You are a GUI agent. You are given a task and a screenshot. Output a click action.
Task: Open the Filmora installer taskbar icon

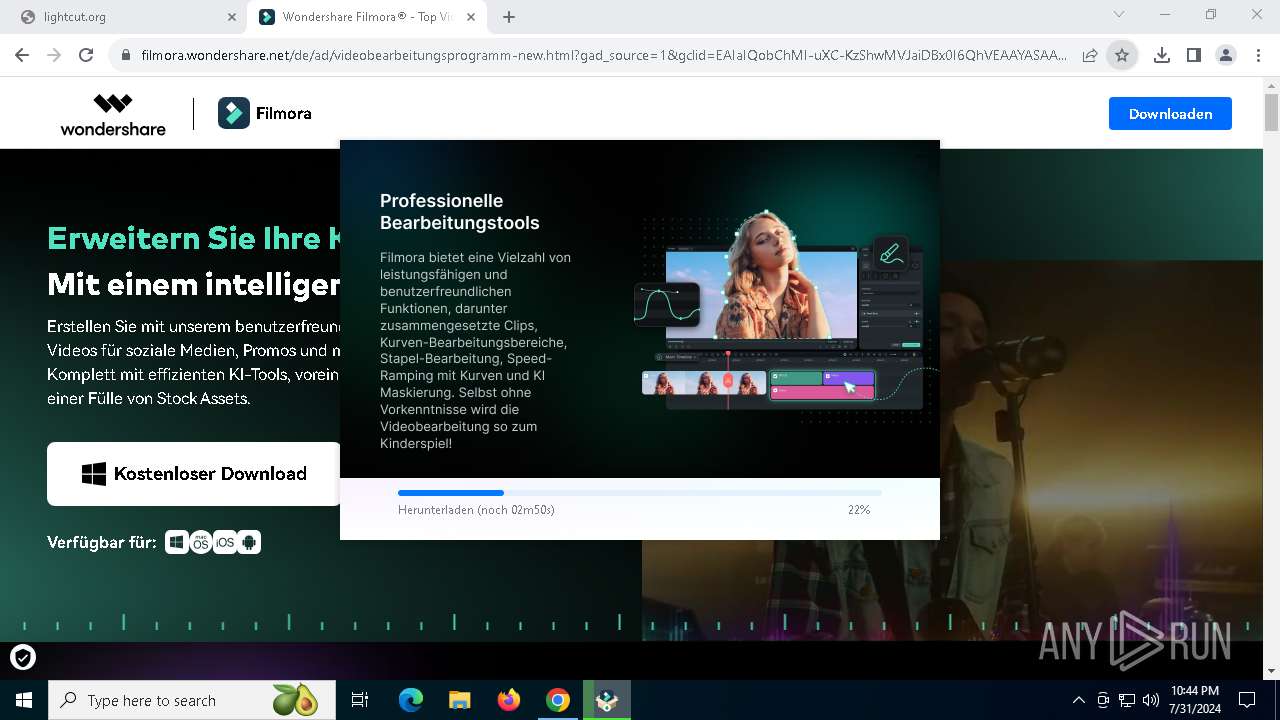click(607, 700)
